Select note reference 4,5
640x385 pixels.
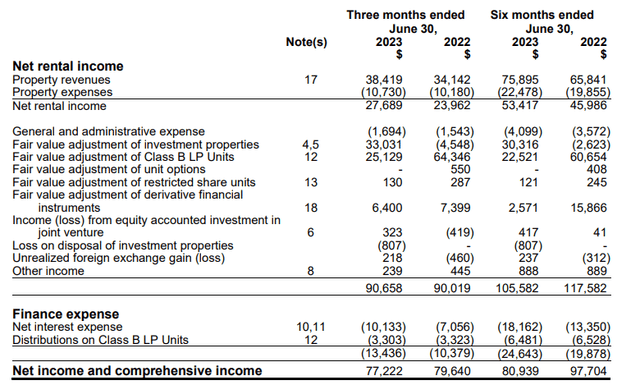(311, 145)
